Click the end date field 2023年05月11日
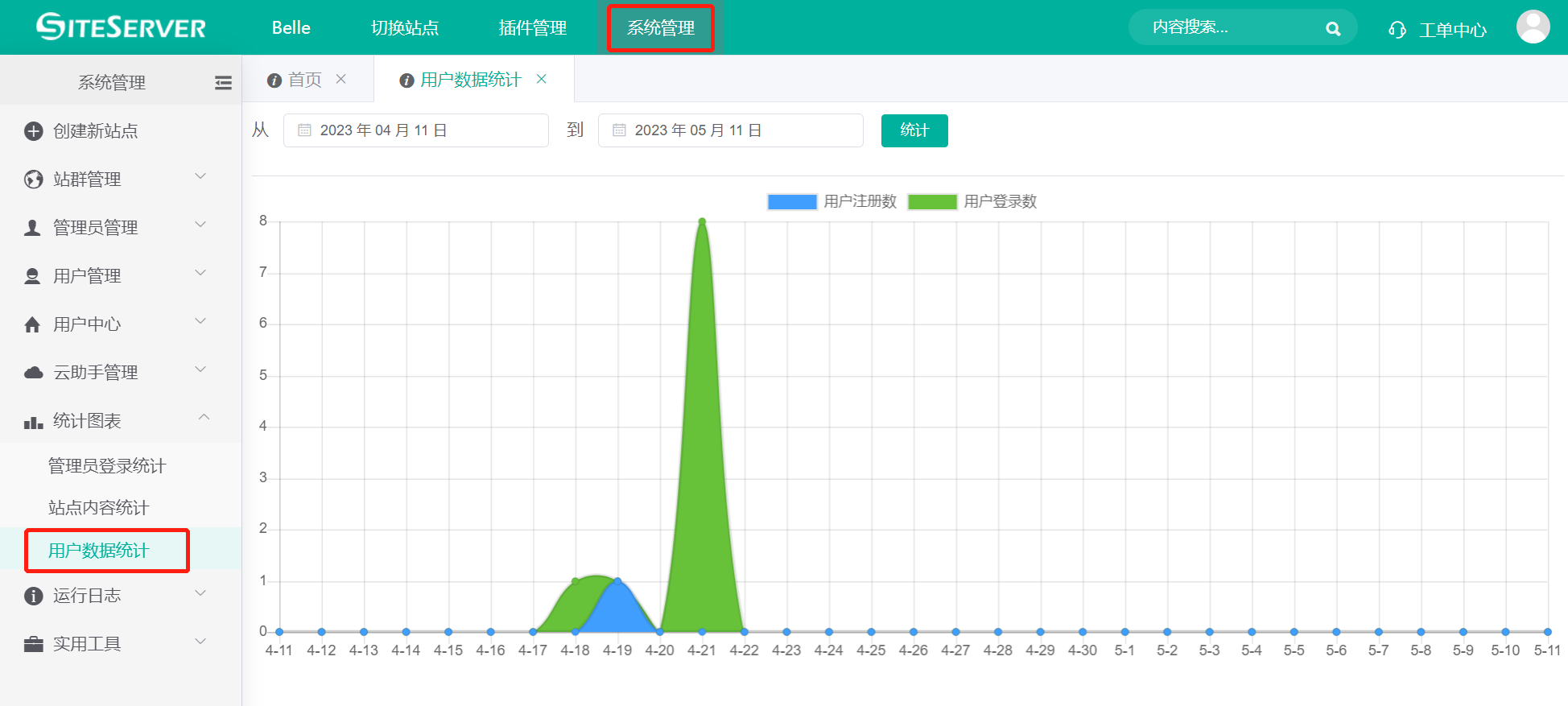 coord(730,130)
